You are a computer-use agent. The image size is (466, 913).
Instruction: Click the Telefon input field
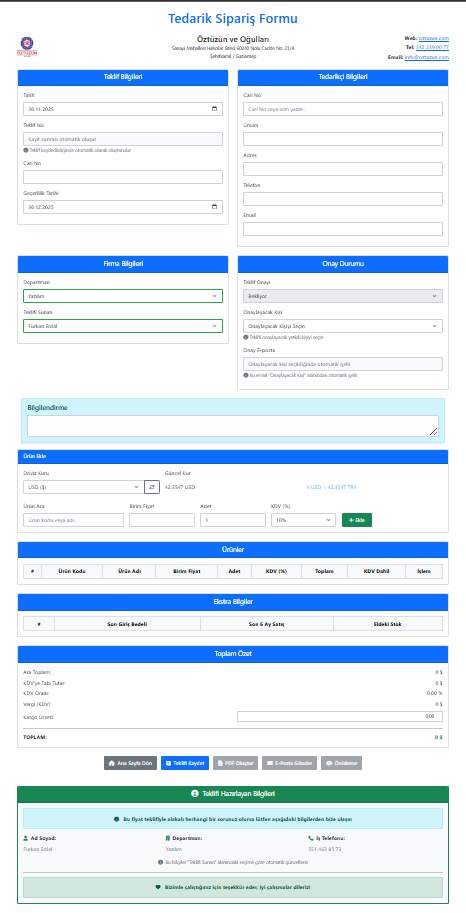(x=343, y=199)
